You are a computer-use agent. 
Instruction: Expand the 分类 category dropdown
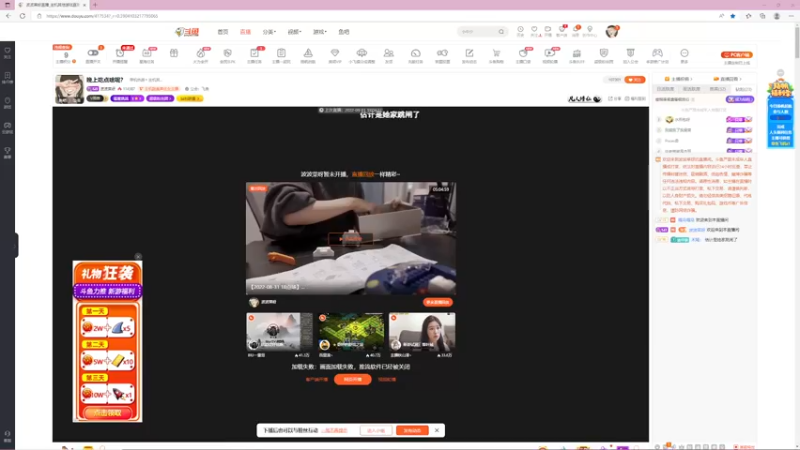point(269,32)
